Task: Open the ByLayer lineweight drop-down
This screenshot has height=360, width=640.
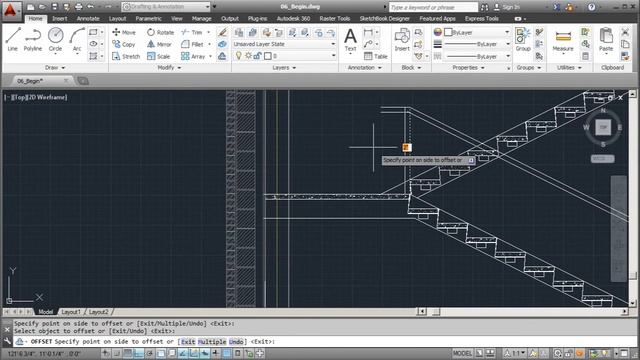Action: (477, 44)
